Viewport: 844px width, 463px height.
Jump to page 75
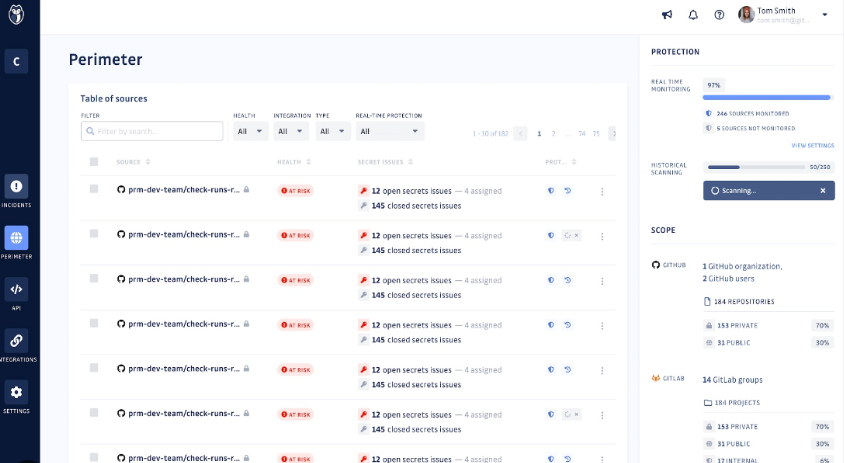click(596, 134)
